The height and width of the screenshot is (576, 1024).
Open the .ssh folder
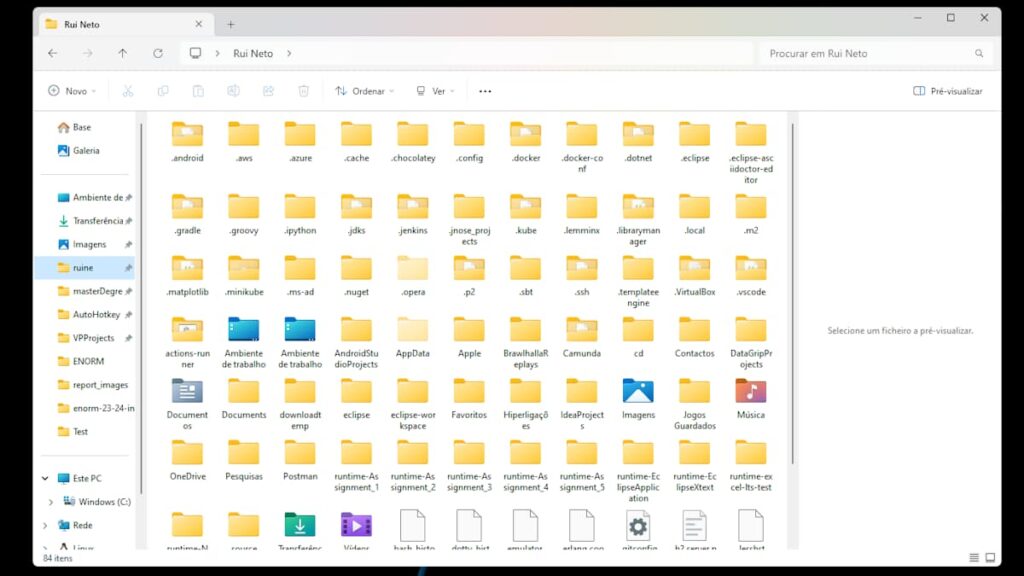pyautogui.click(x=582, y=275)
